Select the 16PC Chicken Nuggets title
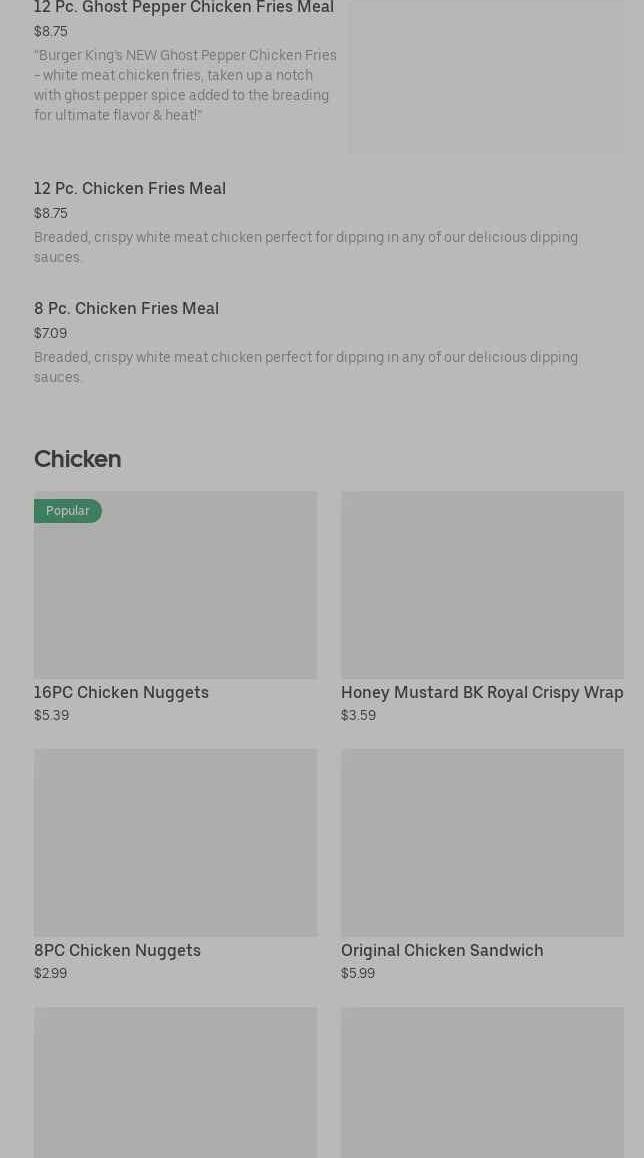 click(x=121, y=692)
